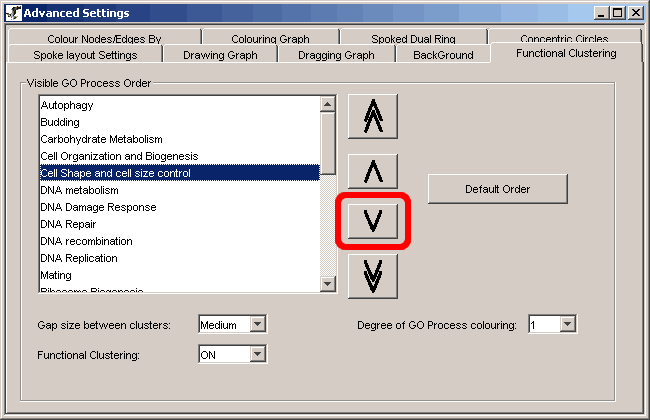
Task: Expand Degree of GO Process colouring dropdown
Action: point(568,324)
